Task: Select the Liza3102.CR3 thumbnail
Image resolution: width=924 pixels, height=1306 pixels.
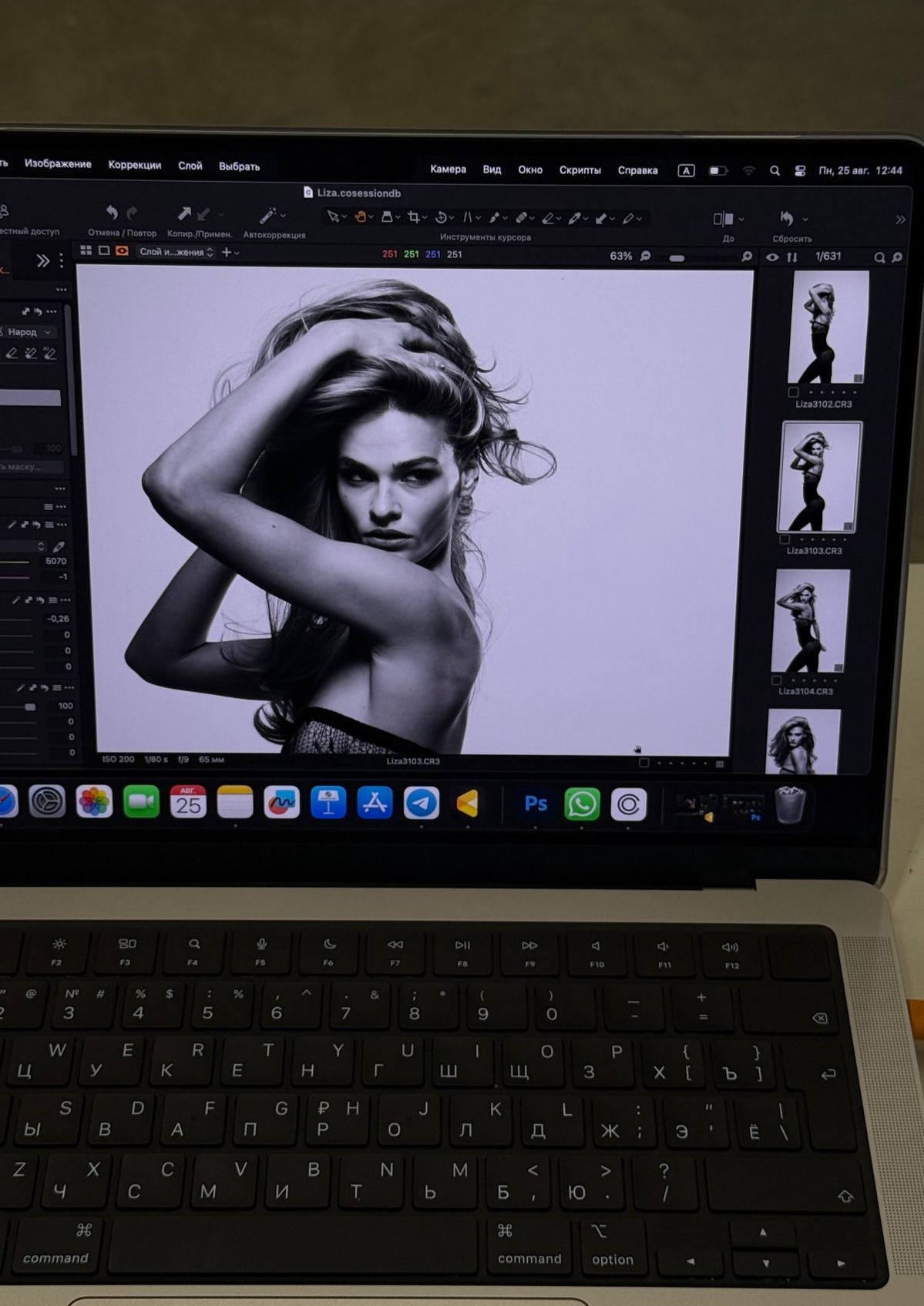Action: tap(829, 327)
